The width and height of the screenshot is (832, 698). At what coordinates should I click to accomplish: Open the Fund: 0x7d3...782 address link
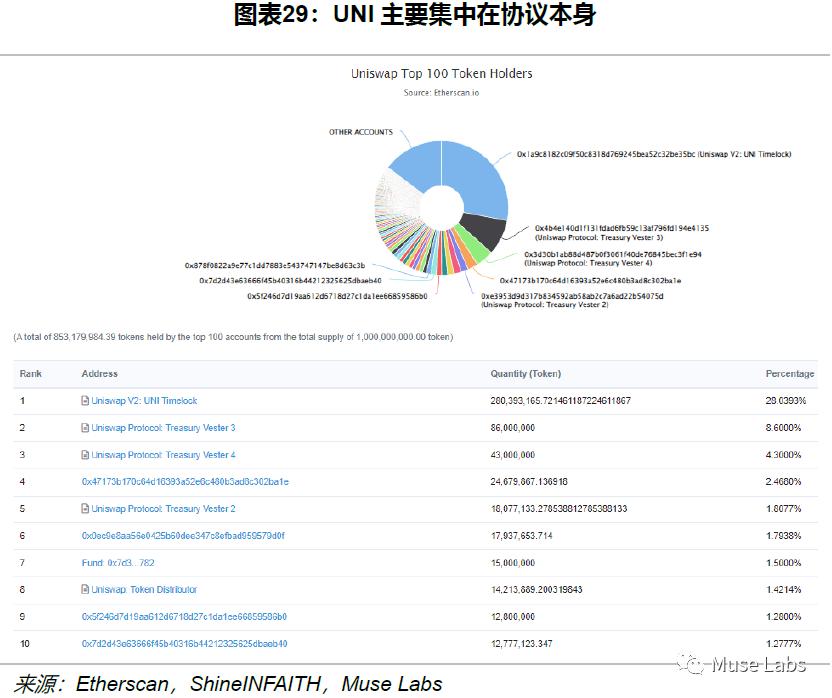pyautogui.click(x=118, y=563)
